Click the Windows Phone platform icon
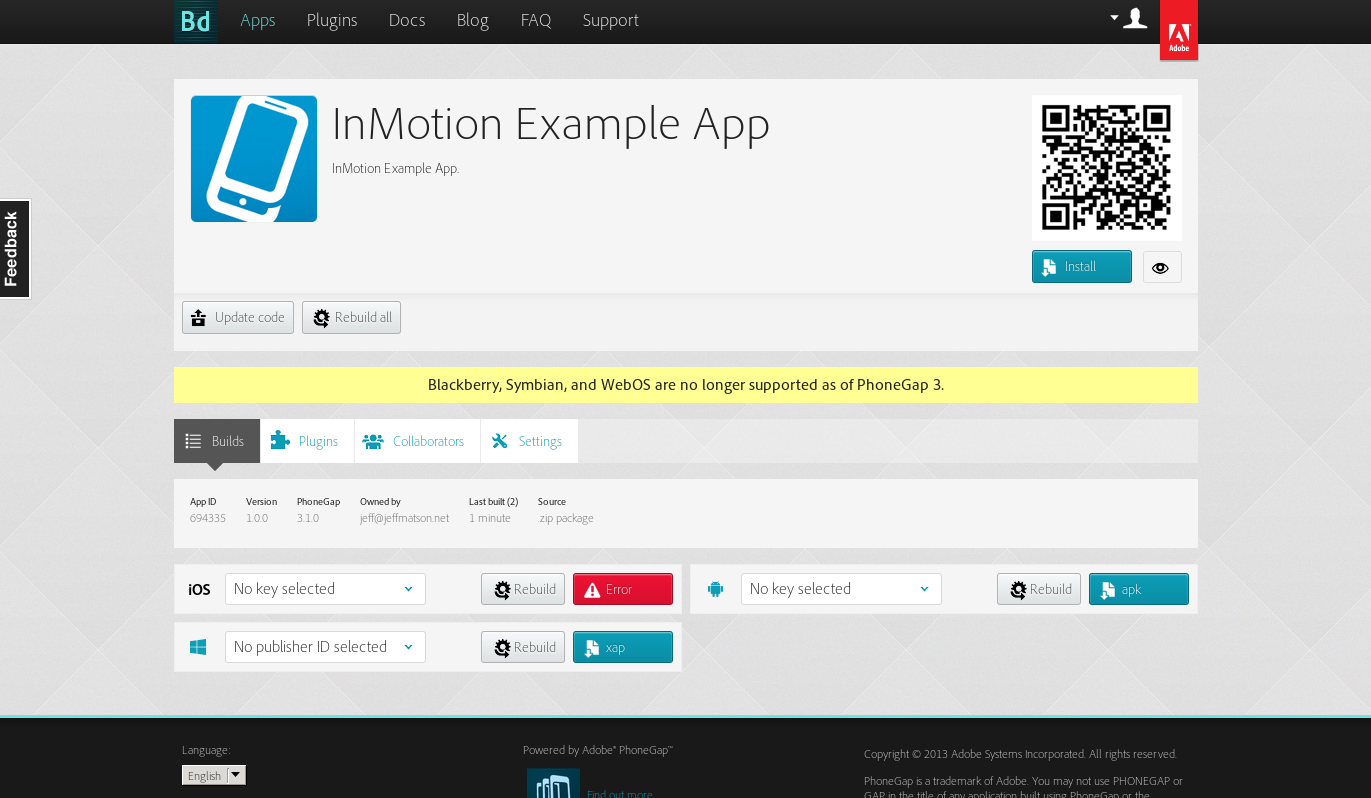This screenshot has width=1371, height=798. 198,647
